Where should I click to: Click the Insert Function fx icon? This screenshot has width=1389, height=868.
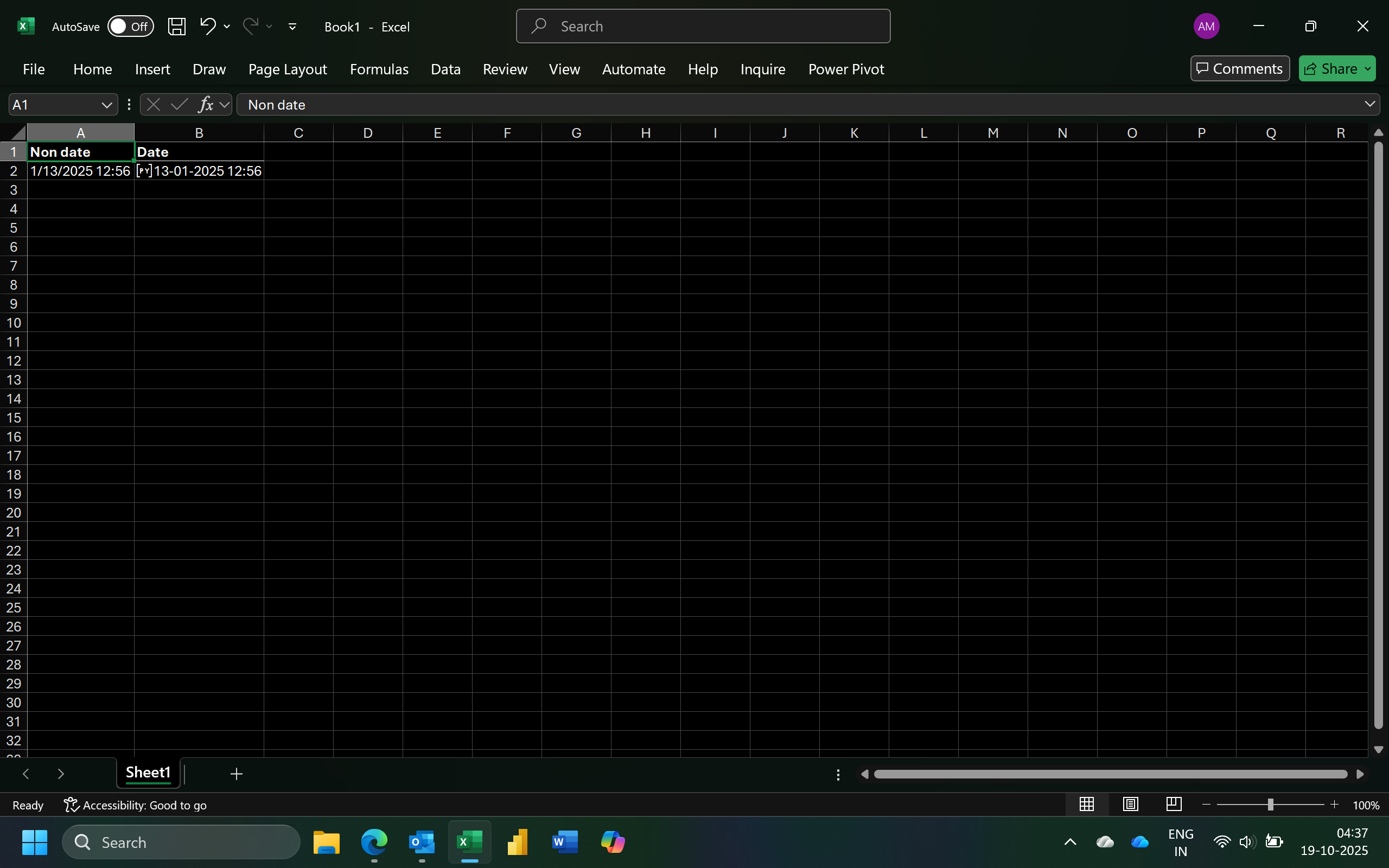205,105
